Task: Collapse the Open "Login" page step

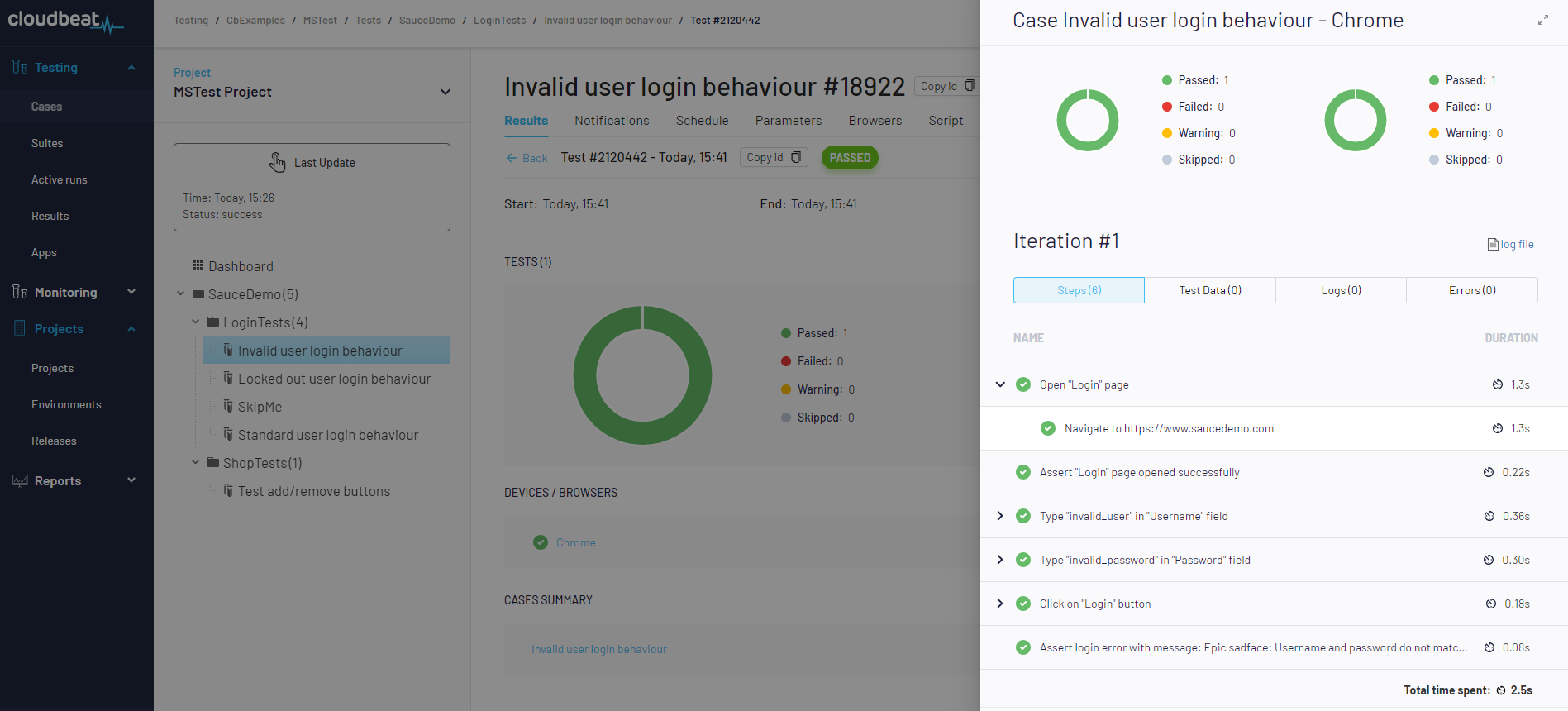Action: tap(1000, 384)
